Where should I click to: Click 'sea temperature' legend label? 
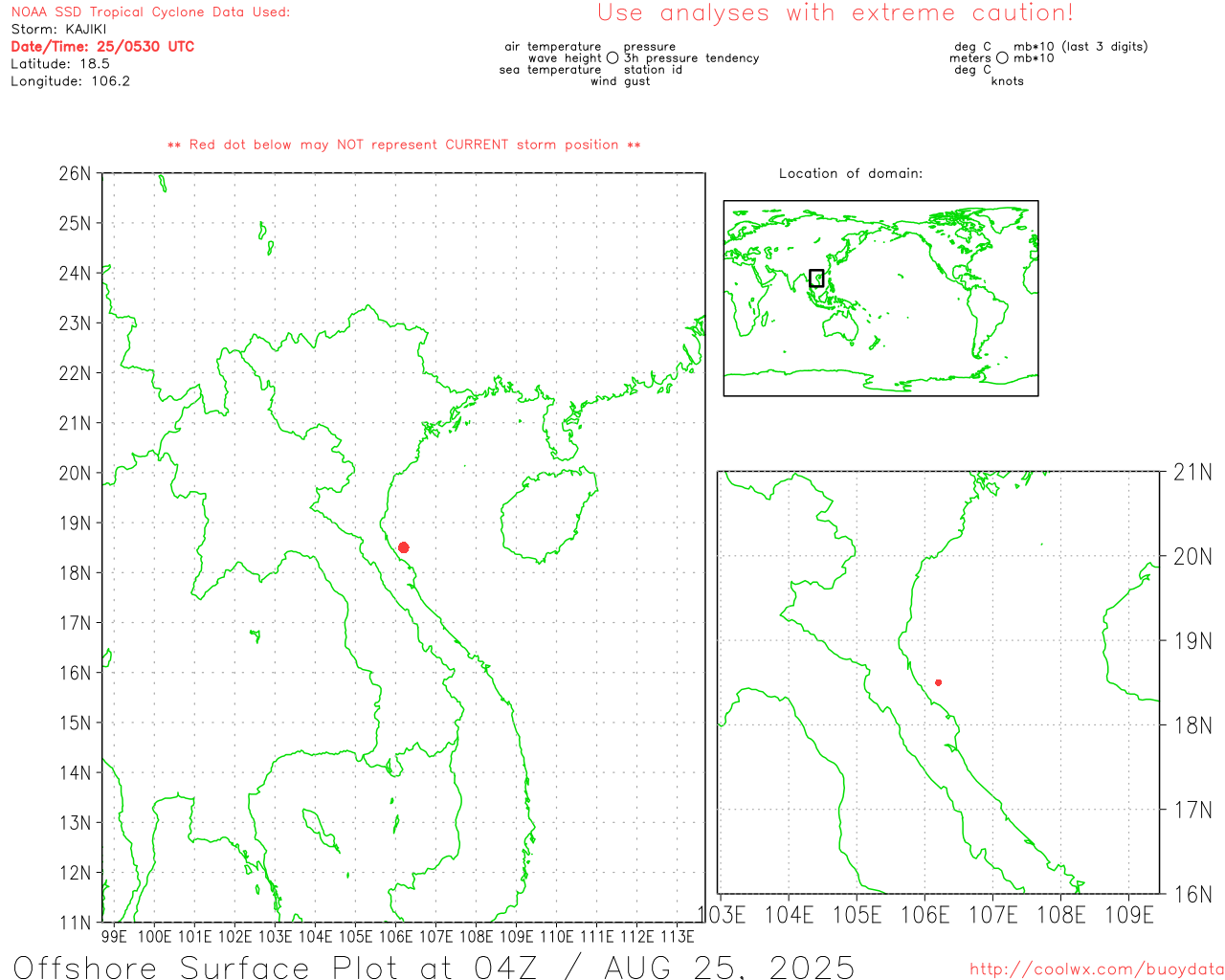(x=550, y=70)
